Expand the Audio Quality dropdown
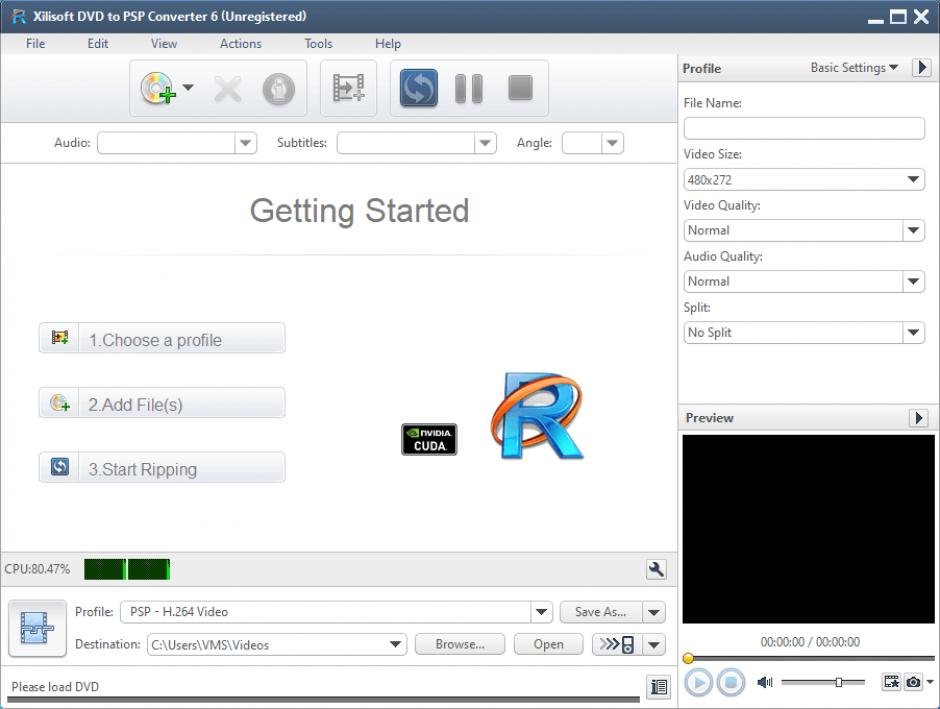This screenshot has height=709, width=940. (913, 281)
